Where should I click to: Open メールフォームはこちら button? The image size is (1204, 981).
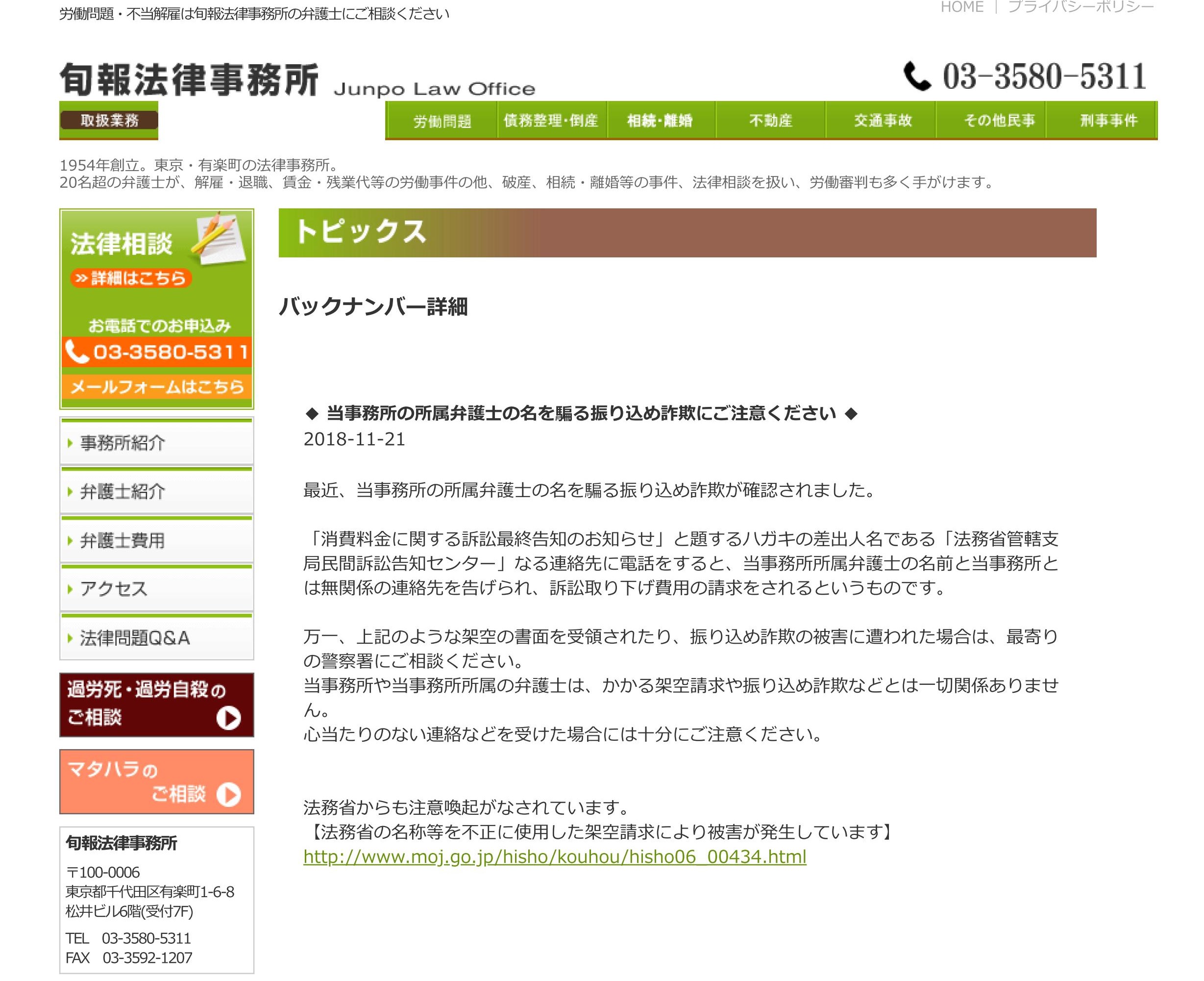[156, 386]
